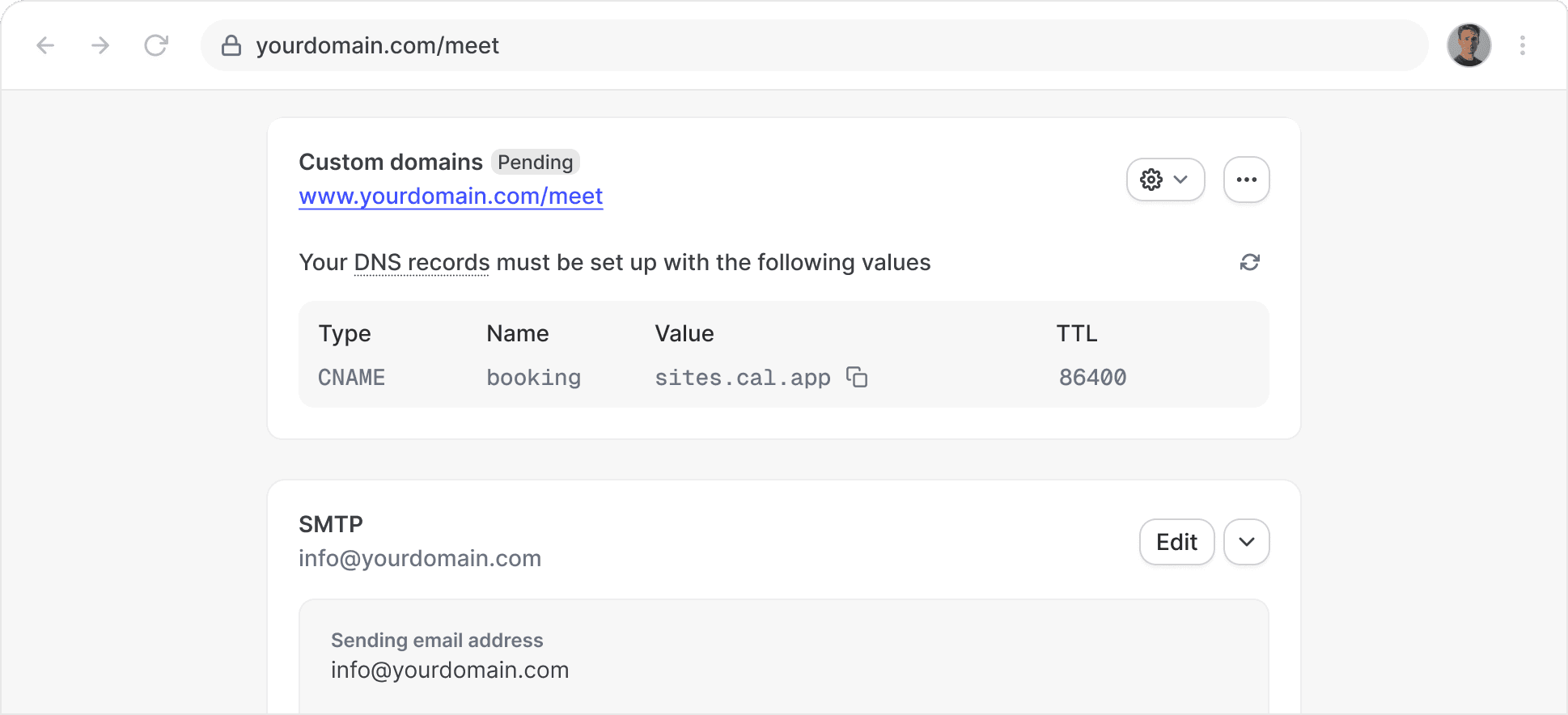Click the booking name value
The height and width of the screenshot is (715, 1568).
pyautogui.click(x=533, y=378)
